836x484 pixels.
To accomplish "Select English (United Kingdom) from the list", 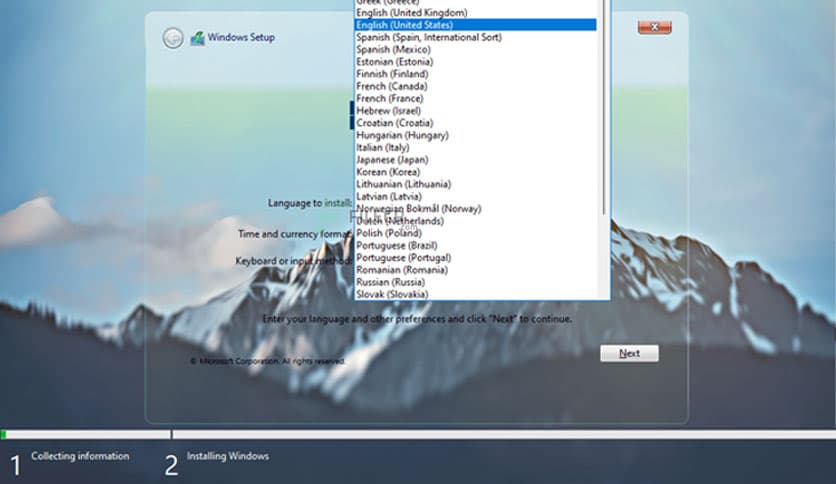I will pyautogui.click(x=476, y=12).
